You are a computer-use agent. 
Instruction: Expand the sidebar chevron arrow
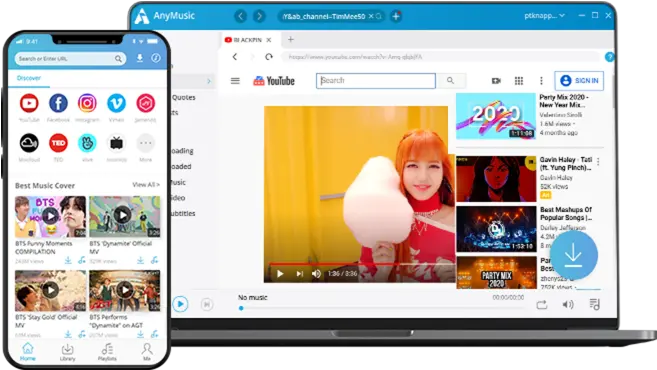click(x=209, y=81)
